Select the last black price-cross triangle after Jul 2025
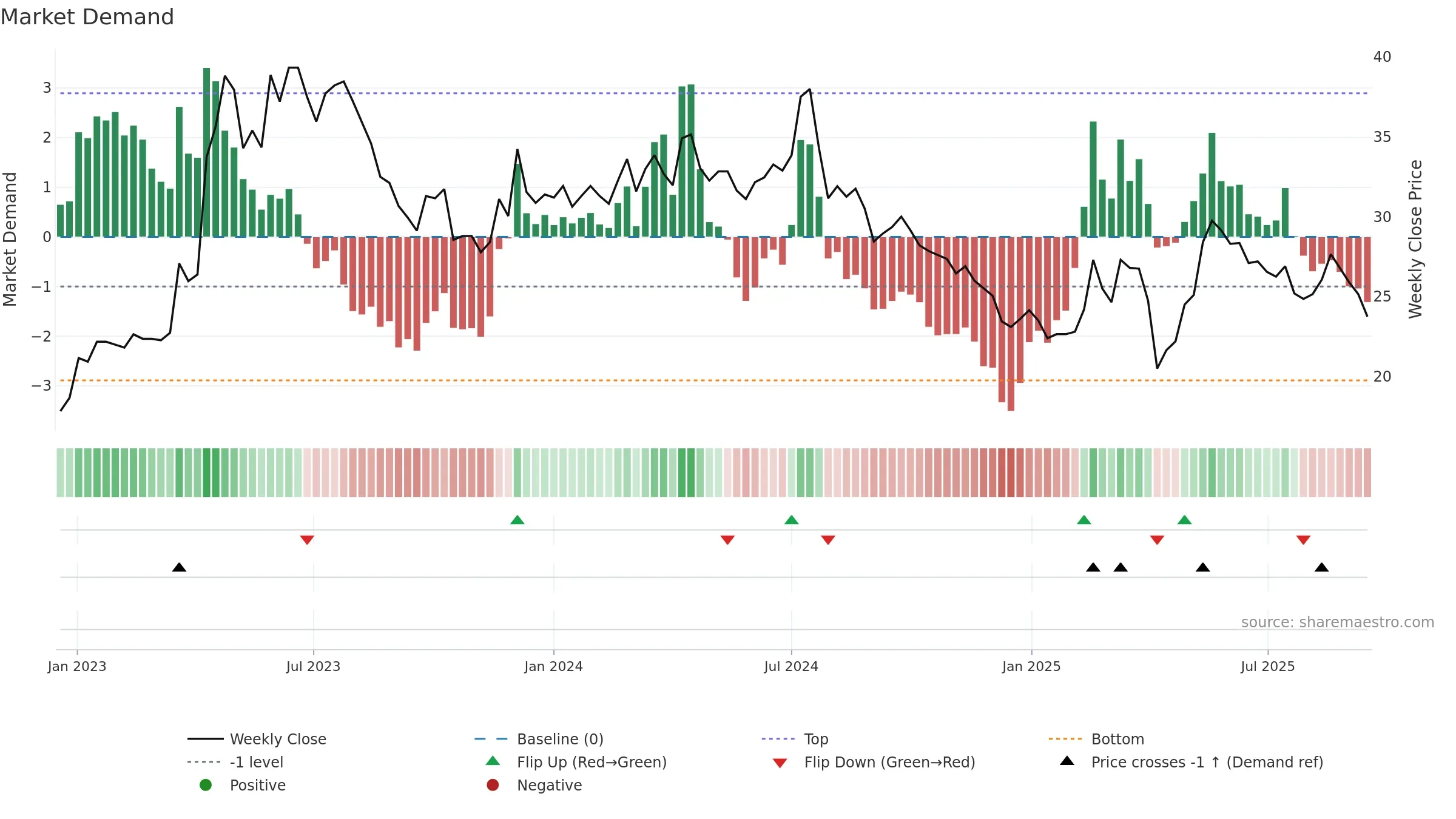Screen dimensions: 1456x819 (1322, 567)
